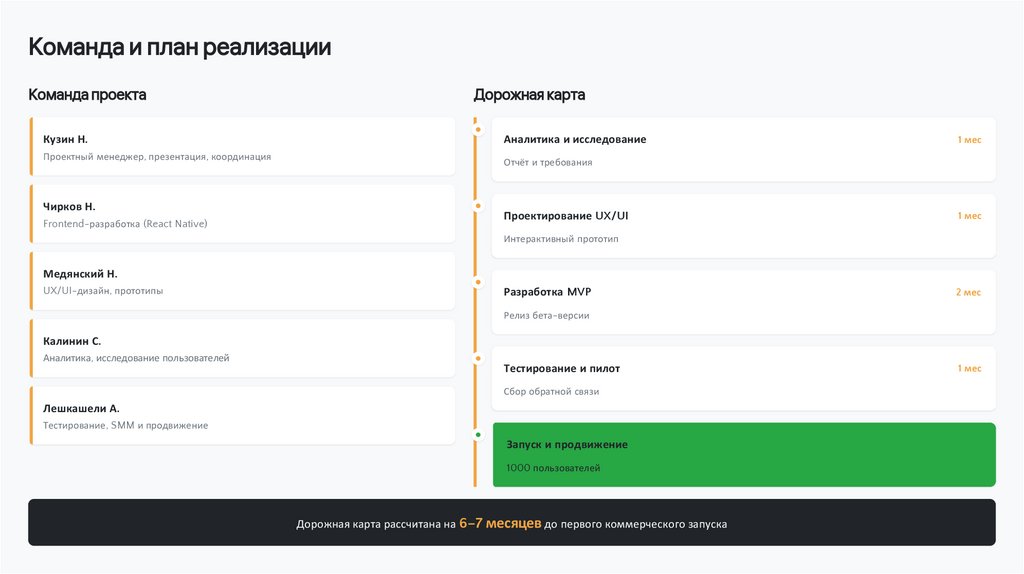Click timeline dot beside Тестирование и пилот
Image resolution: width=1024 pixels, height=574 pixels.
click(x=478, y=359)
